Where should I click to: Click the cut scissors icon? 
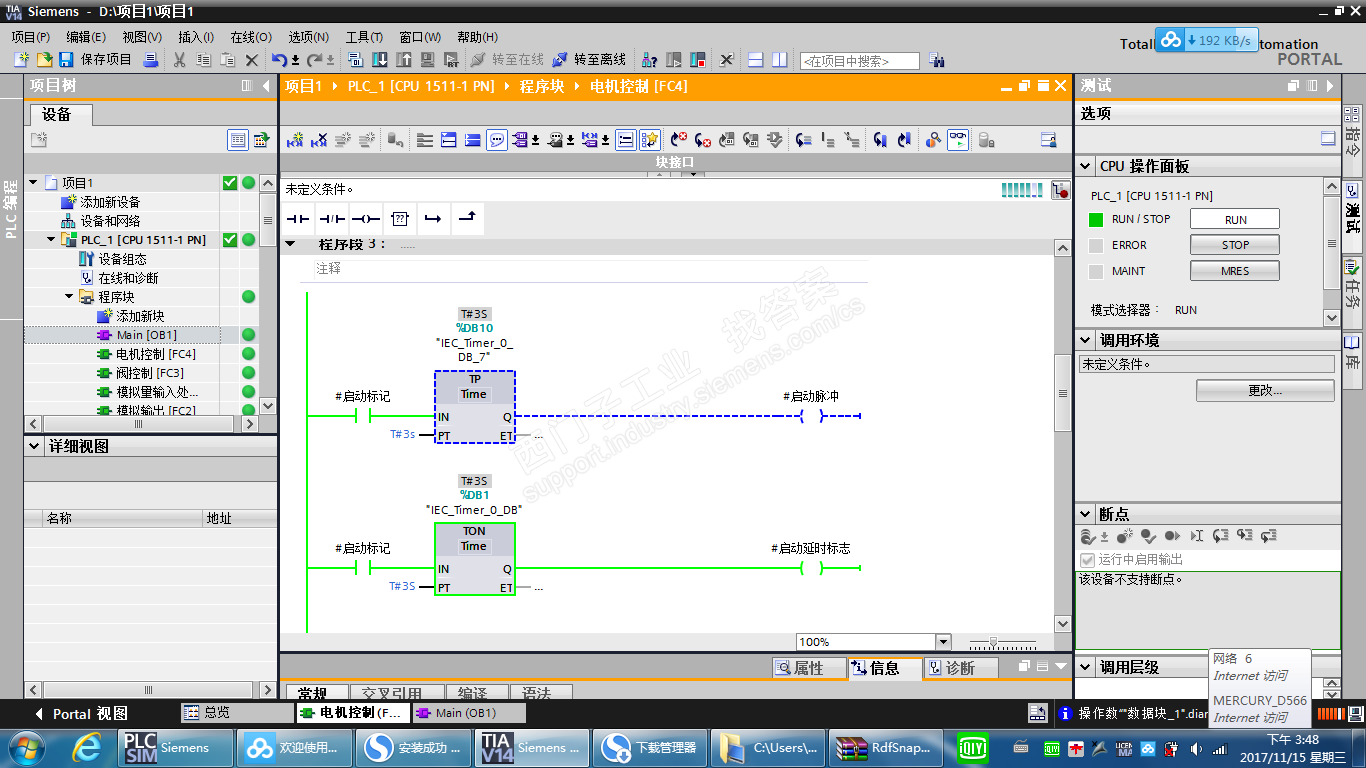[x=179, y=60]
